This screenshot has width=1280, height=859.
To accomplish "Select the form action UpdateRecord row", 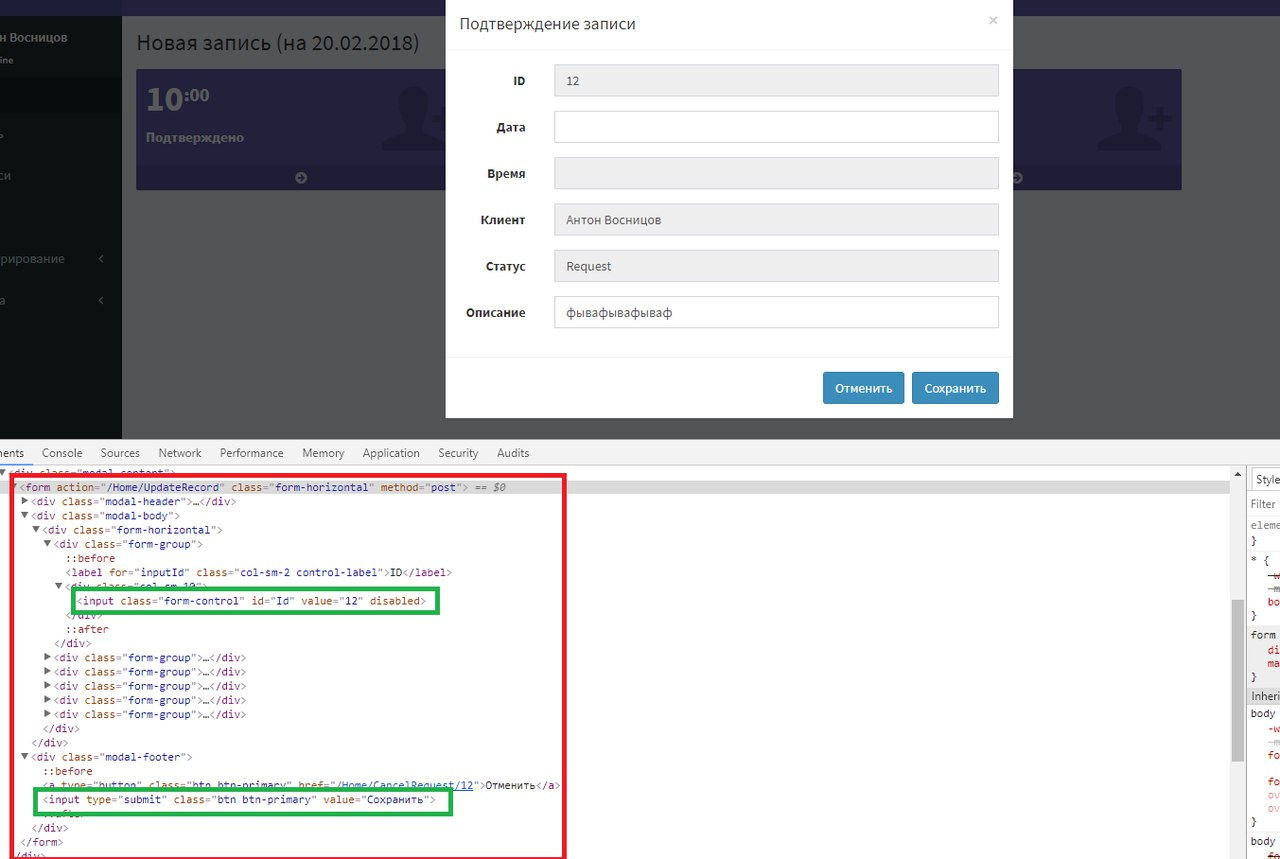I will point(614,487).
